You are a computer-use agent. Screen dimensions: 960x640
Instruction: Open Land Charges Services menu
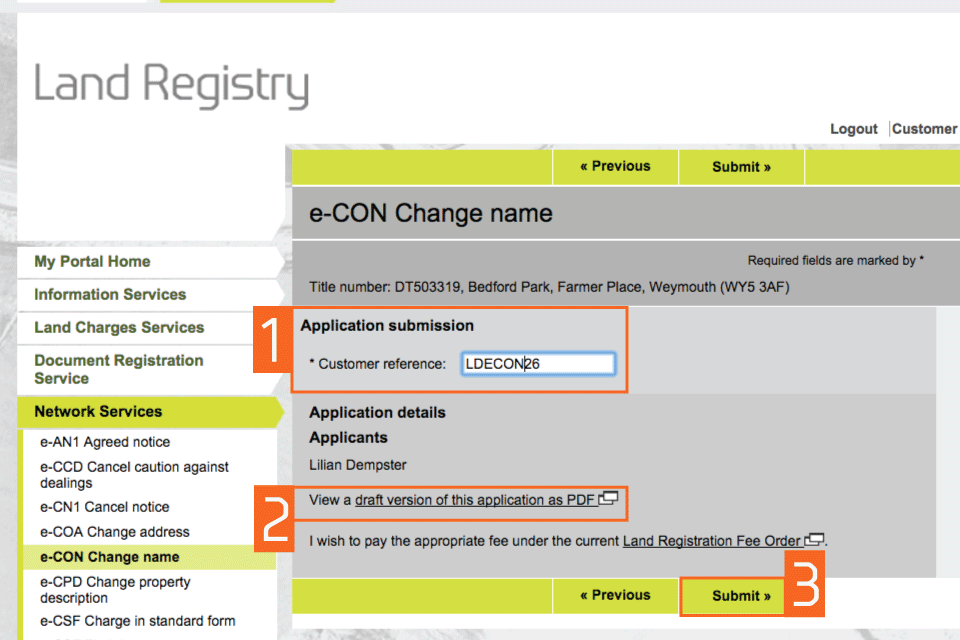tap(119, 328)
